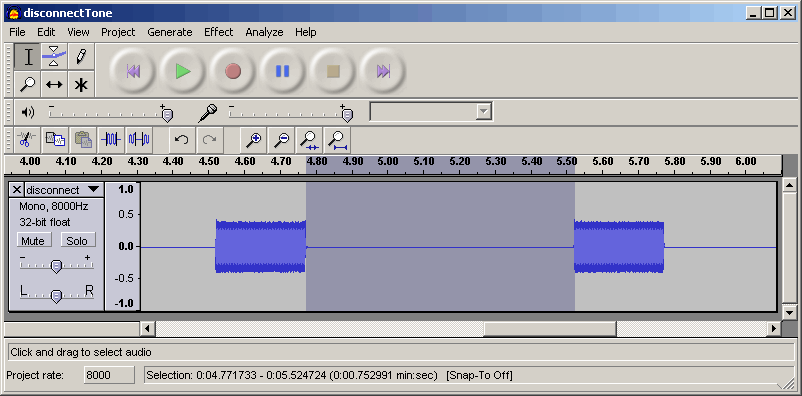
Task: Select the Envelope tool
Action: coord(54,56)
